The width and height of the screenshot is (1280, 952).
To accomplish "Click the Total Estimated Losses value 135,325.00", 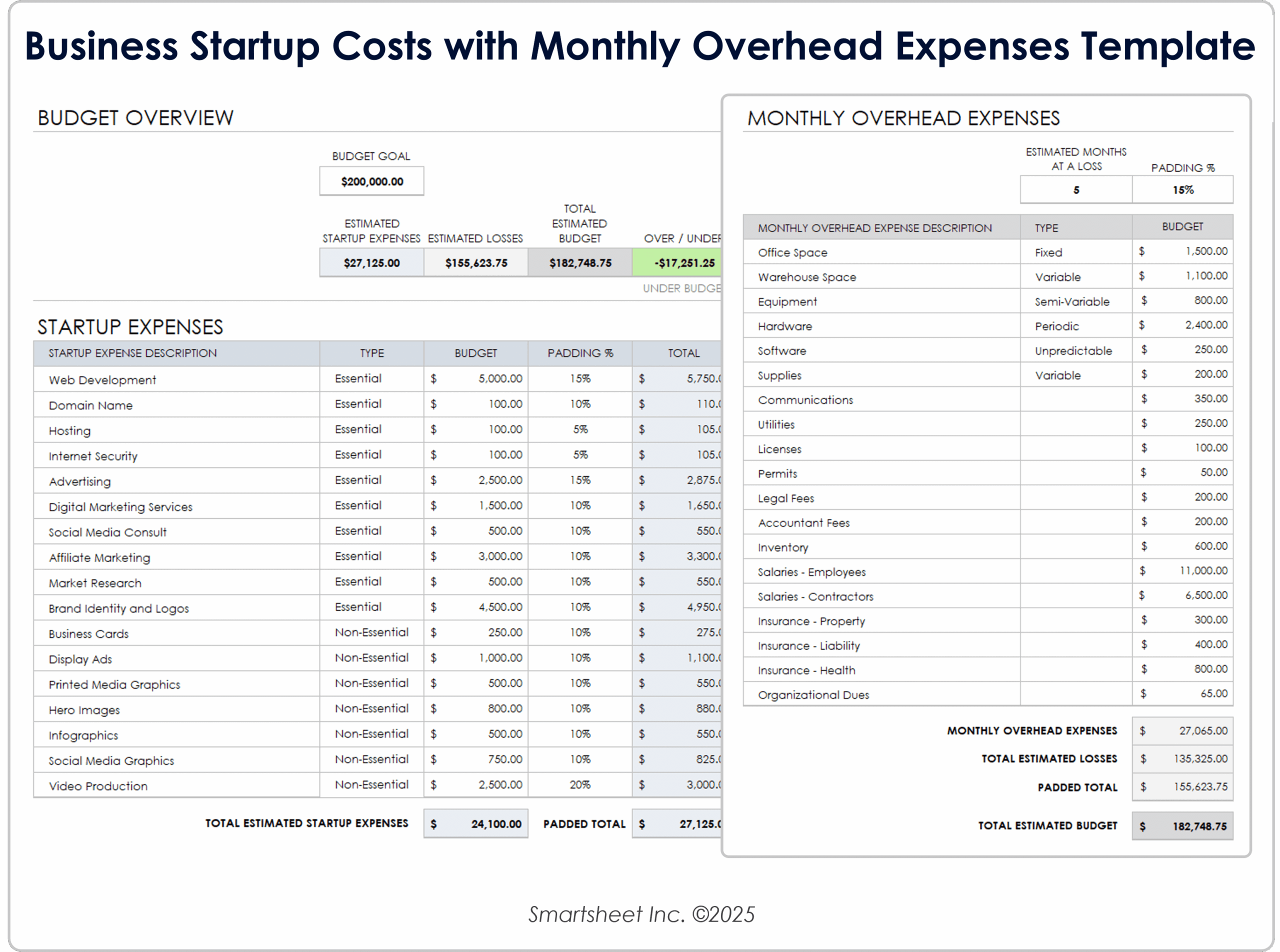I will point(1182,759).
